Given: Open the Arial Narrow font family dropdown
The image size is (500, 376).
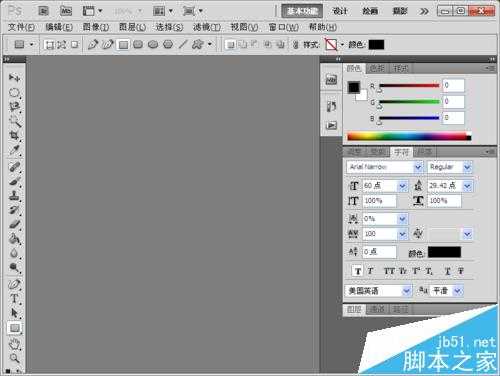Looking at the screenshot, I should coord(418,167).
